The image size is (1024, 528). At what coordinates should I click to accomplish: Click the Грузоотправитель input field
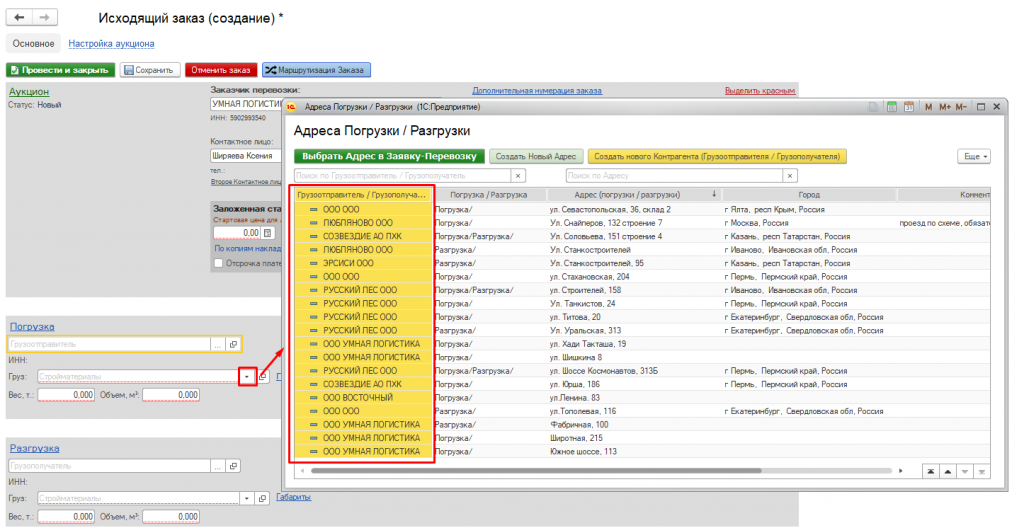click(110, 344)
